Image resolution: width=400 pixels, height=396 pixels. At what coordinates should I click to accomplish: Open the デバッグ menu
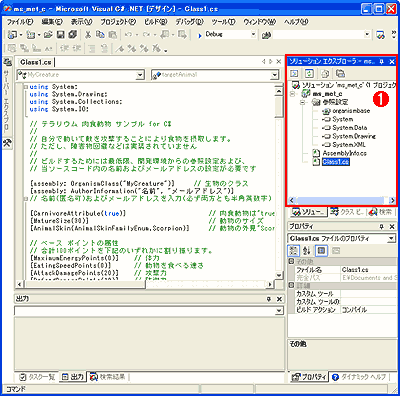coord(189,22)
